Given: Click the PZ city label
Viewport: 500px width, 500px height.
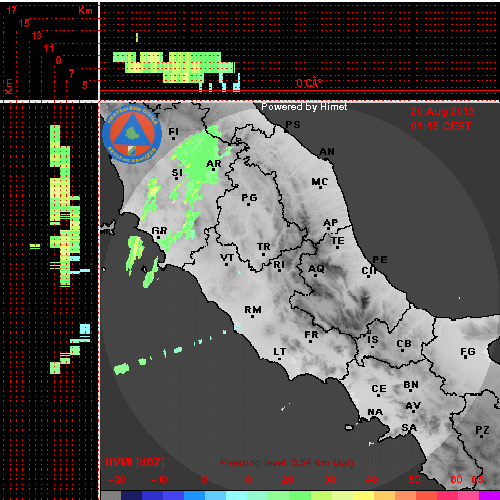Looking at the screenshot, I should 482,430.
